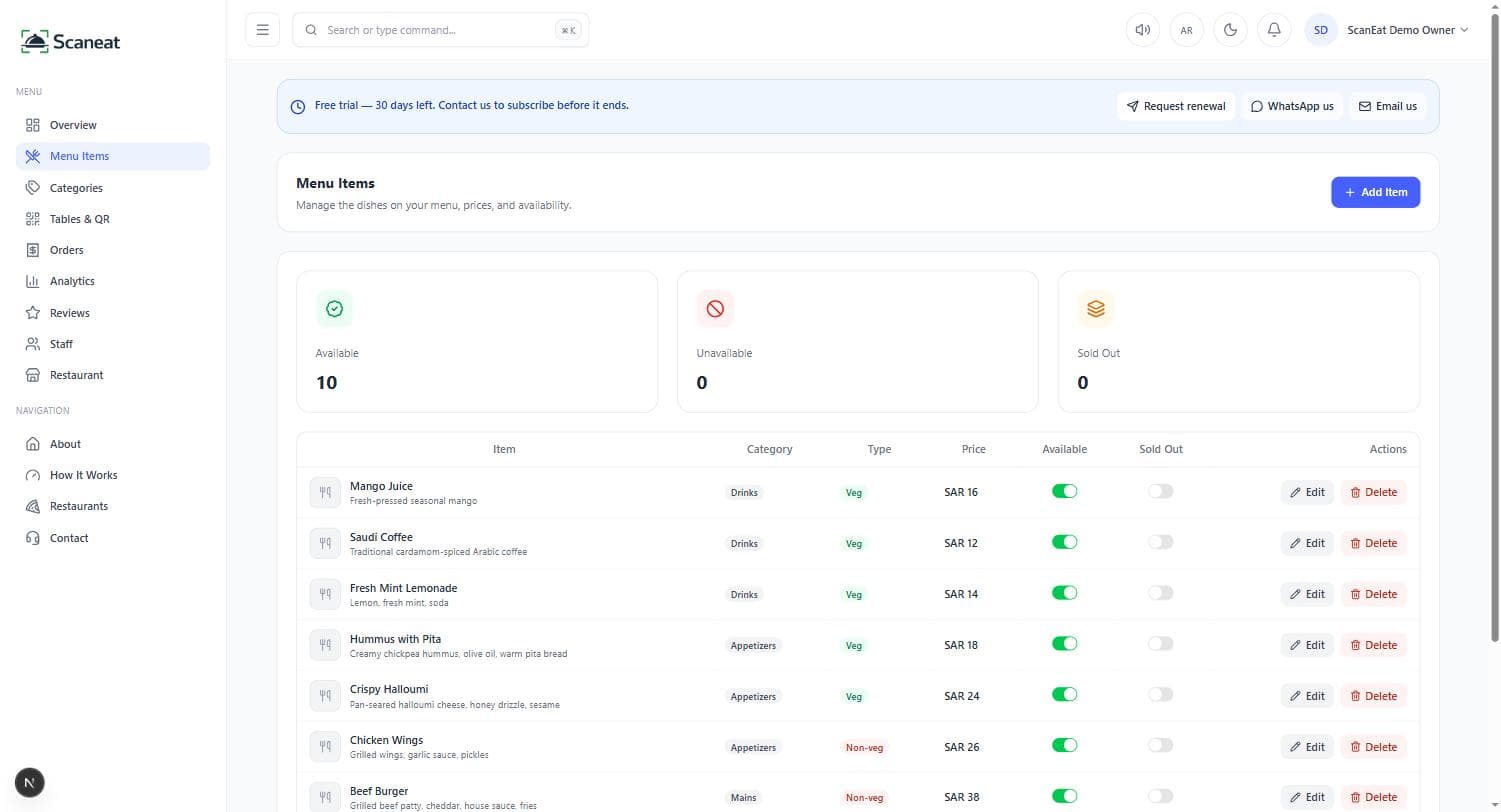The height and width of the screenshot is (812, 1501).
Task: Click the Hummus with Pita image placeholder
Action: (x=325, y=645)
